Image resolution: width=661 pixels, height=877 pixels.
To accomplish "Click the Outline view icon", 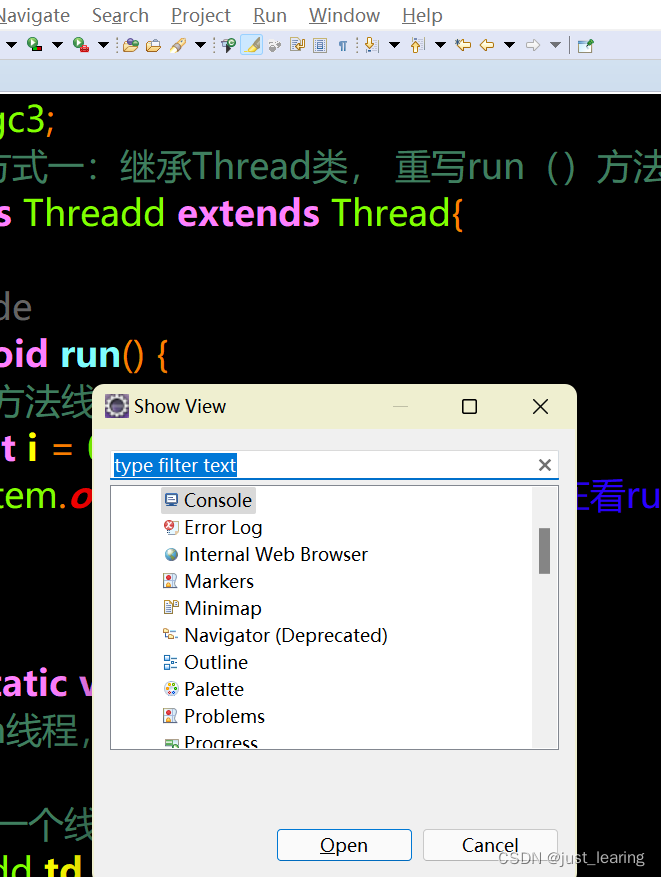I will pyautogui.click(x=171, y=662).
